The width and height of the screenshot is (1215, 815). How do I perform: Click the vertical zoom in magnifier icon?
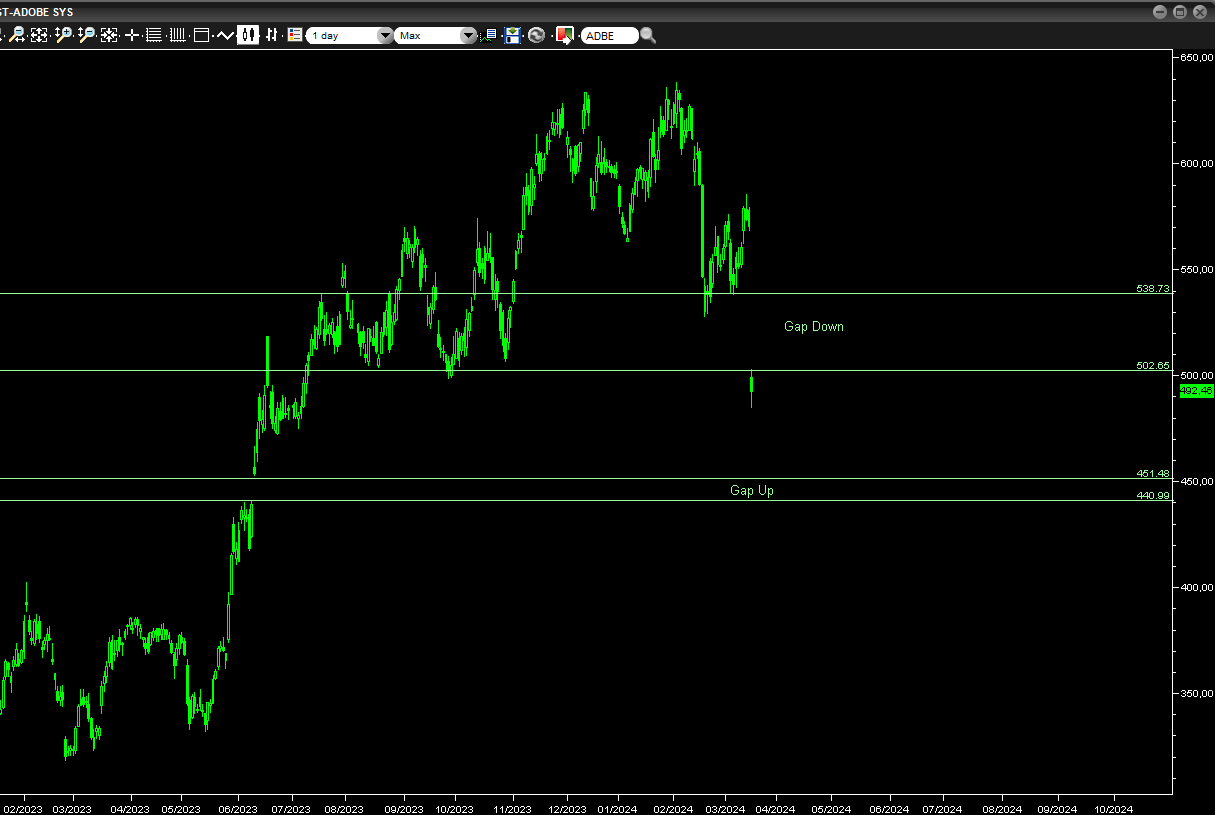click(63, 35)
